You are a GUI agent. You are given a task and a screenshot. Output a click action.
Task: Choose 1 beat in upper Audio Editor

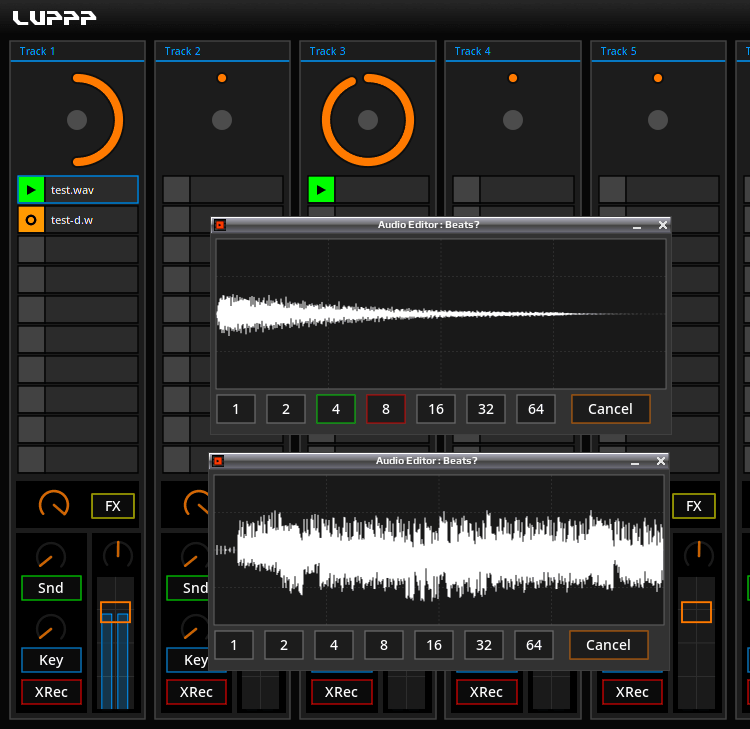[x=236, y=409]
